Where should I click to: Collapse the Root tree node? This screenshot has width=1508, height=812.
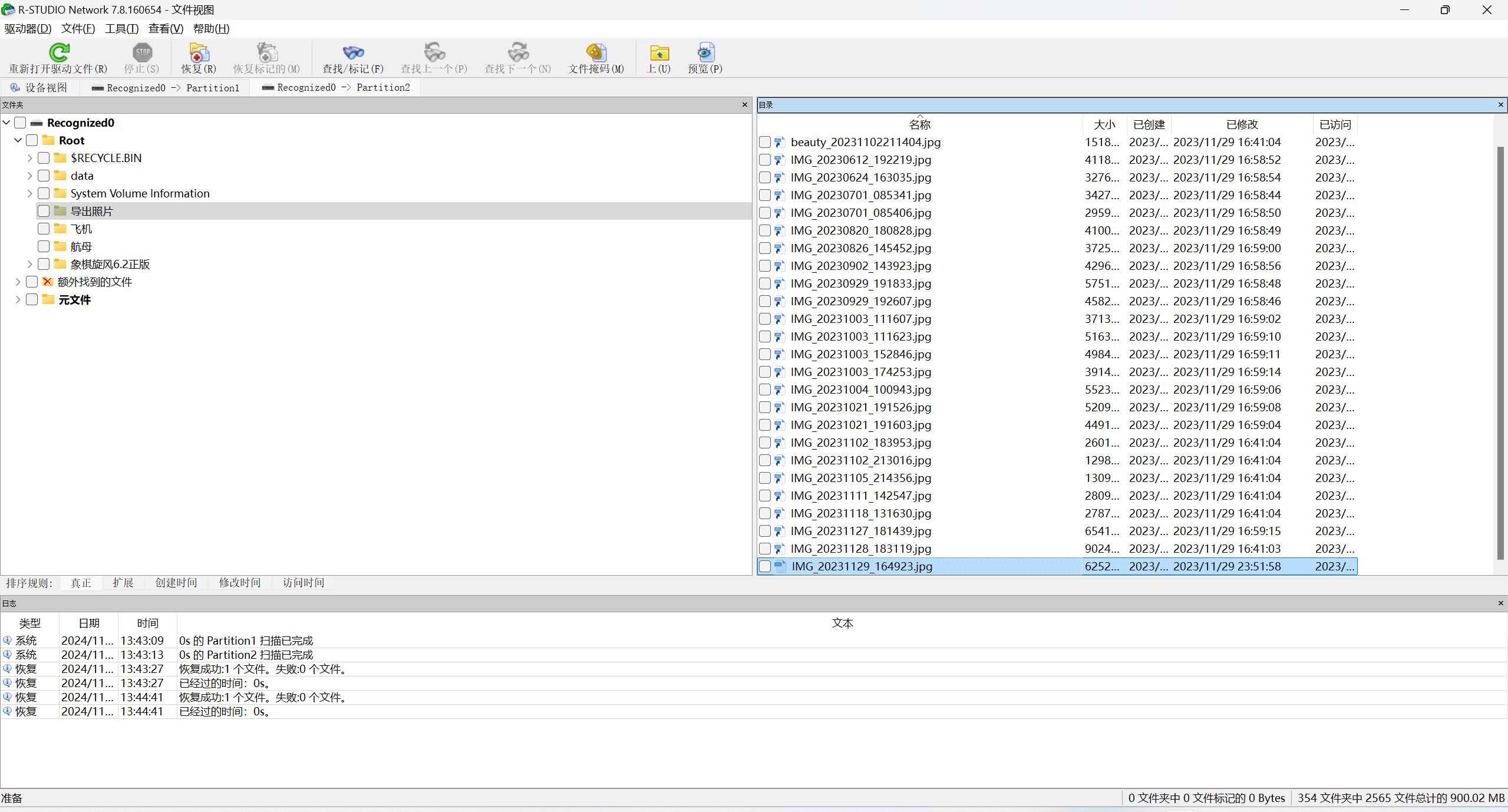click(x=18, y=140)
